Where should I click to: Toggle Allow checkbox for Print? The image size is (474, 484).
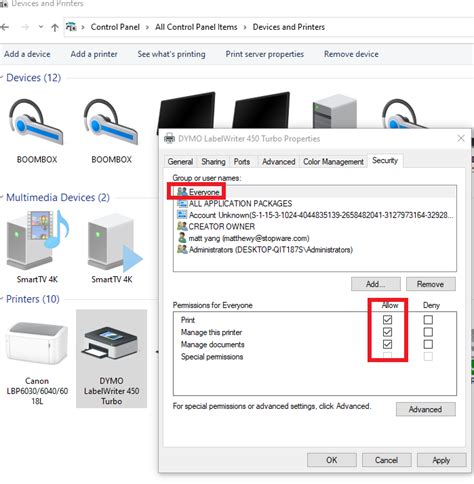point(387,320)
